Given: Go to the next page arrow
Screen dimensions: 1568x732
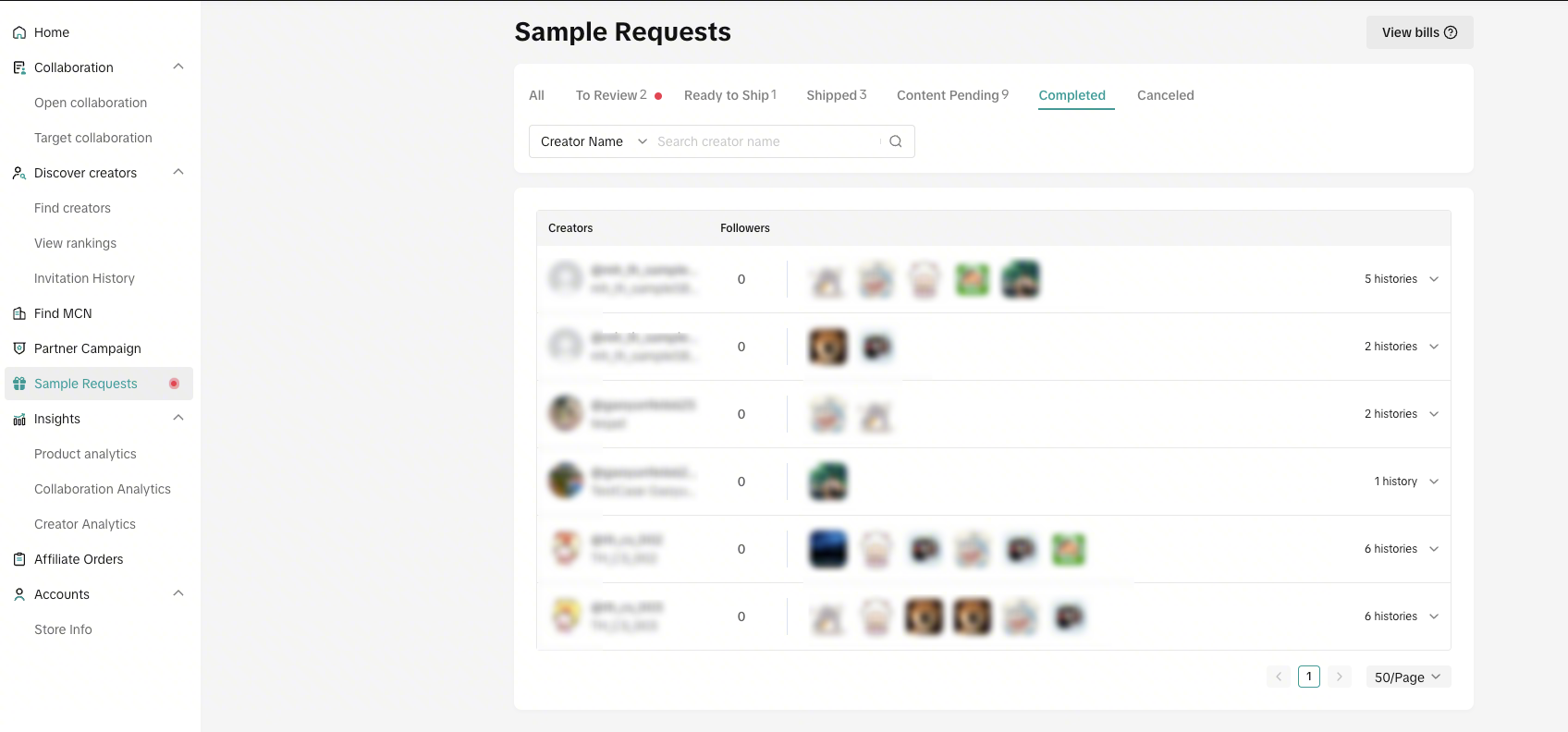Looking at the screenshot, I should 1339,677.
